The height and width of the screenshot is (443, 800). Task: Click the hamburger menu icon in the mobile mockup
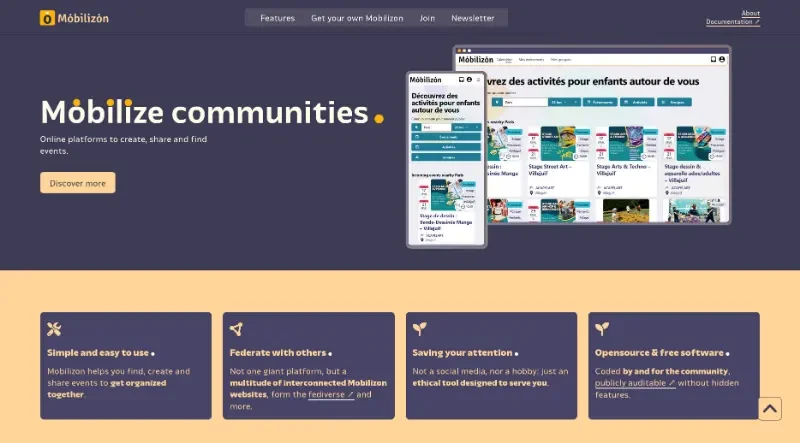478,79
